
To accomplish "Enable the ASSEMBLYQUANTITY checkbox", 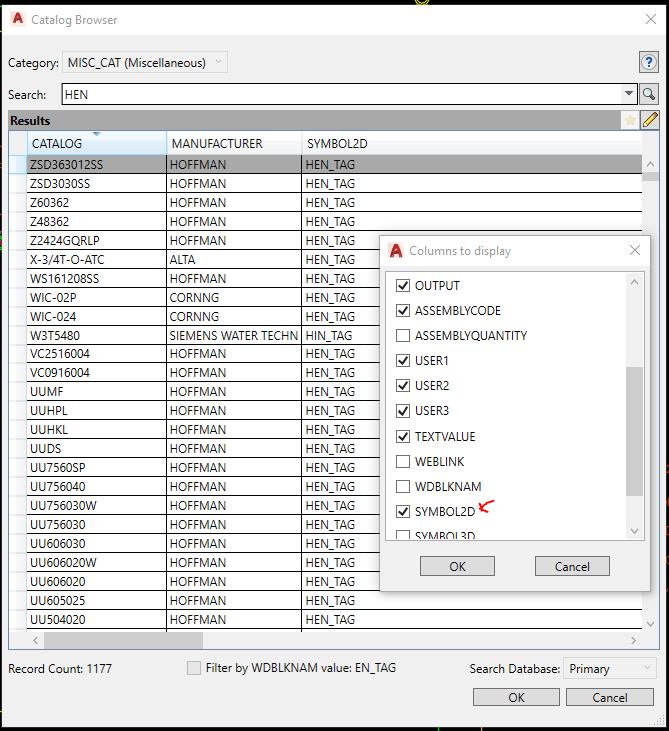I will coord(403,336).
